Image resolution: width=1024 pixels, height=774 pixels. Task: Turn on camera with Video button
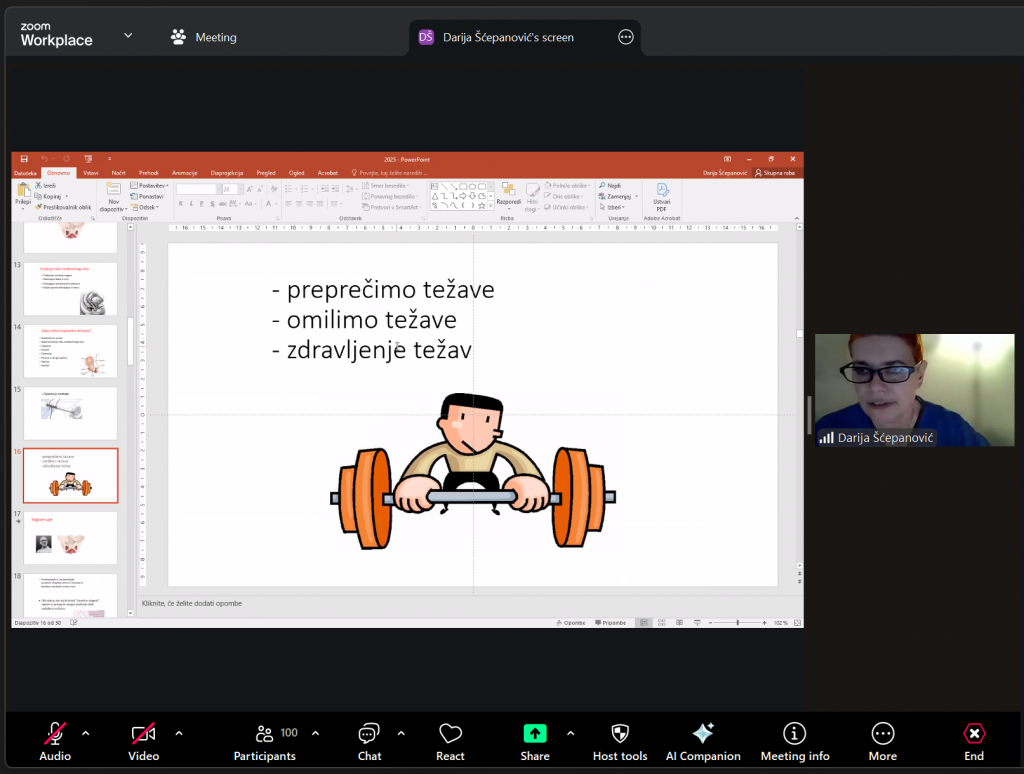pyautogui.click(x=143, y=740)
